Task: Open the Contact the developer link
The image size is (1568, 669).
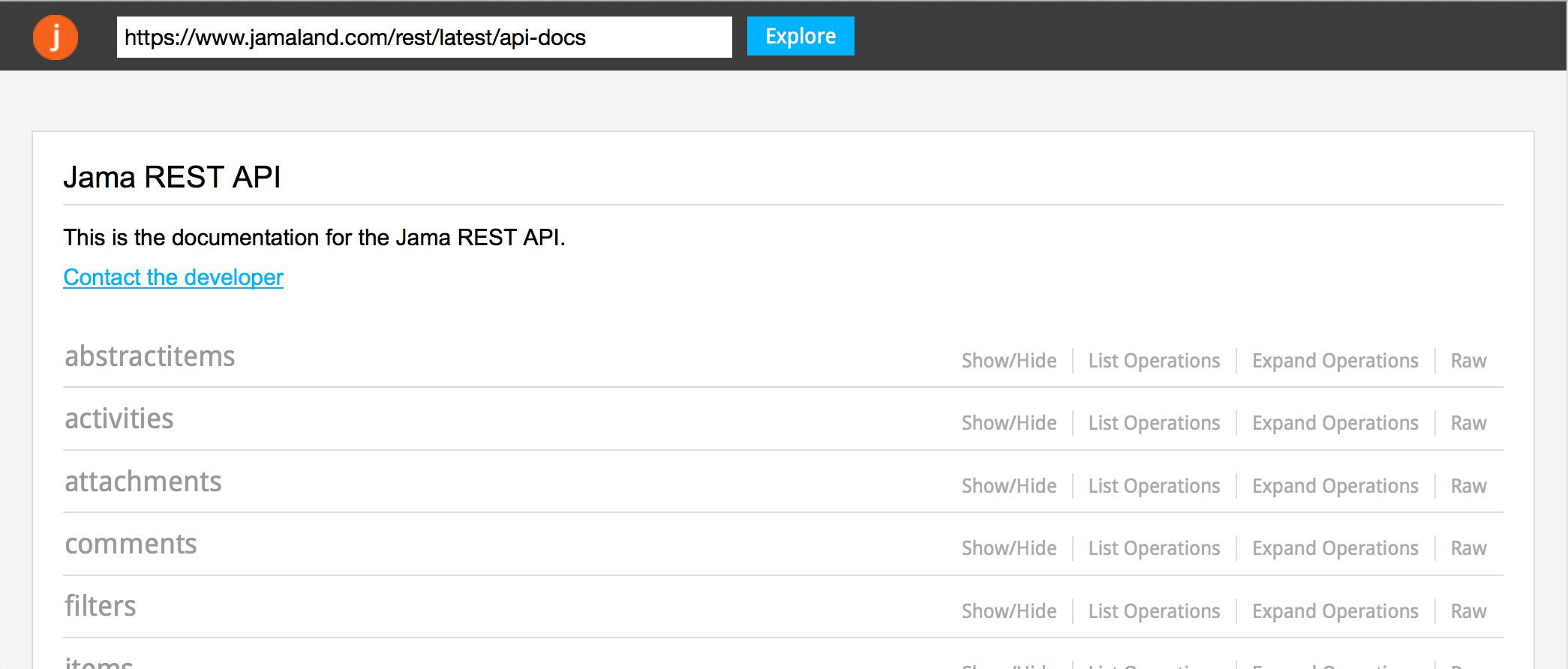Action: tap(173, 277)
